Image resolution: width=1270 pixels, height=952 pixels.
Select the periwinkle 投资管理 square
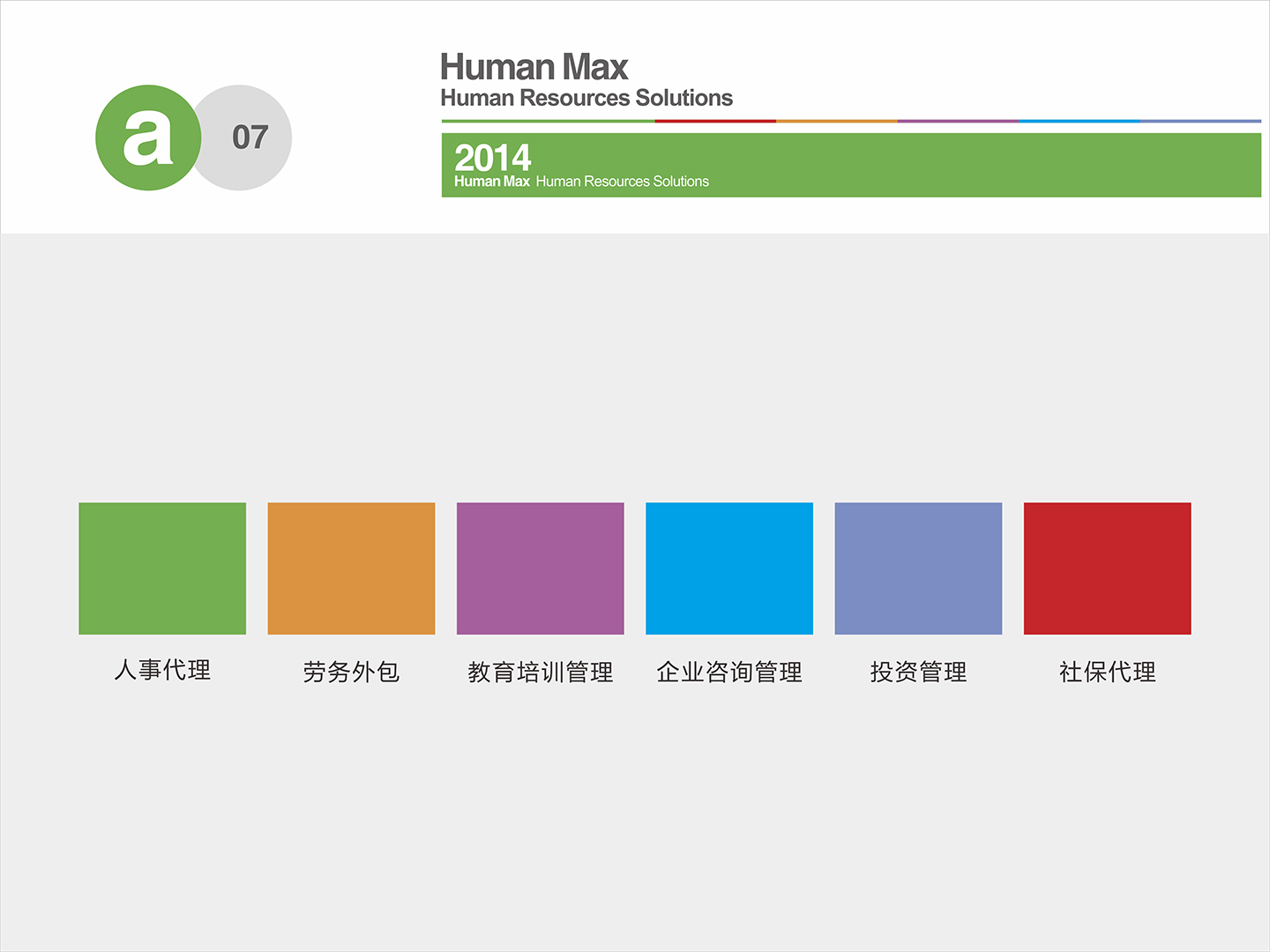coord(918,569)
